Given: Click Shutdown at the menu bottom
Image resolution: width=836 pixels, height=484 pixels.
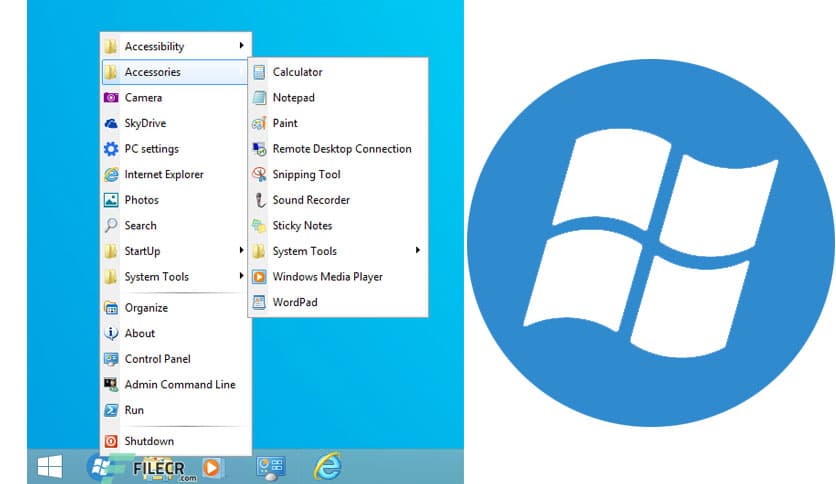Looking at the screenshot, I should [x=149, y=441].
